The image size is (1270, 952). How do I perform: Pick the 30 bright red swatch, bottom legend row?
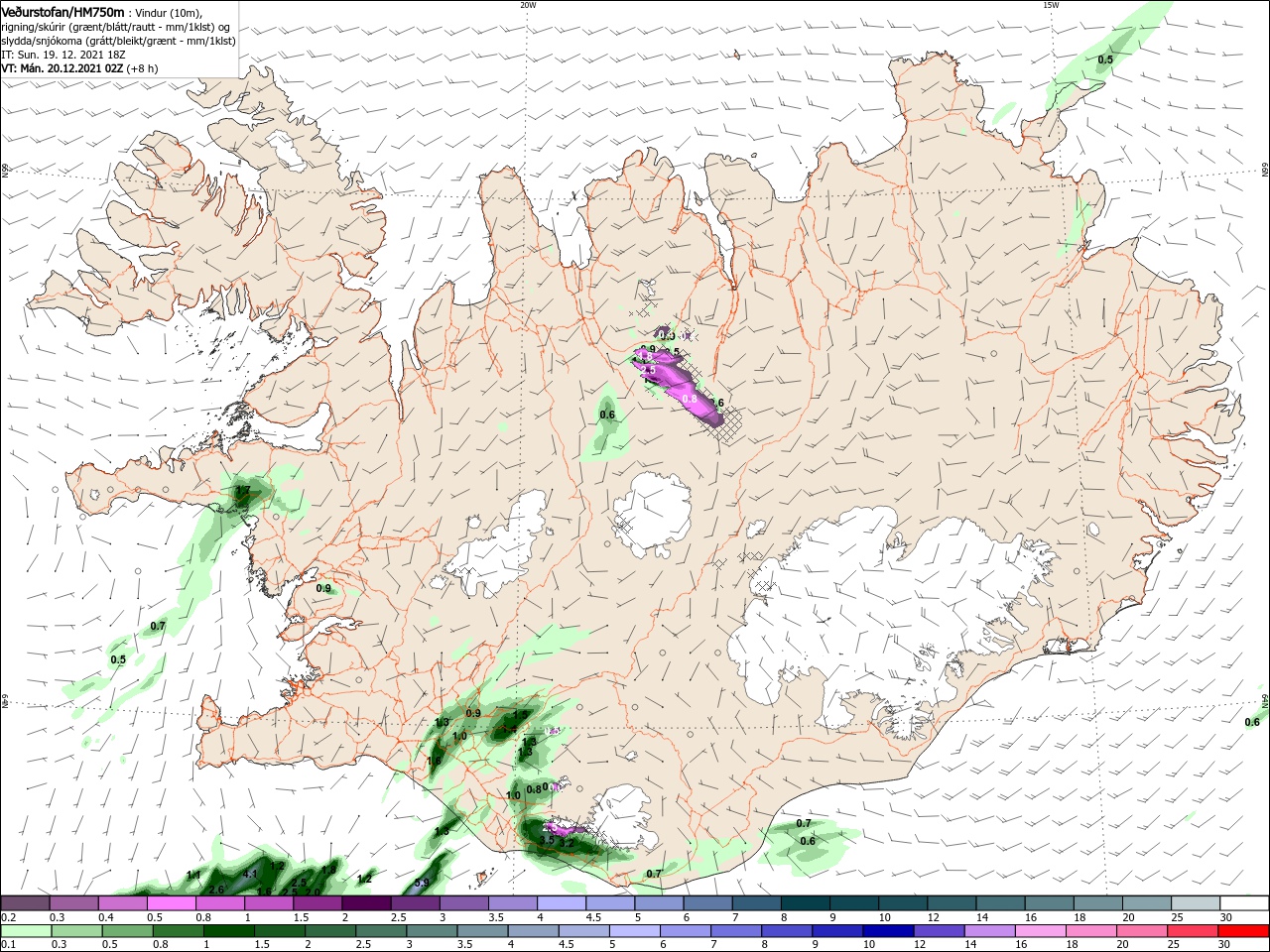pyautogui.click(x=1244, y=931)
